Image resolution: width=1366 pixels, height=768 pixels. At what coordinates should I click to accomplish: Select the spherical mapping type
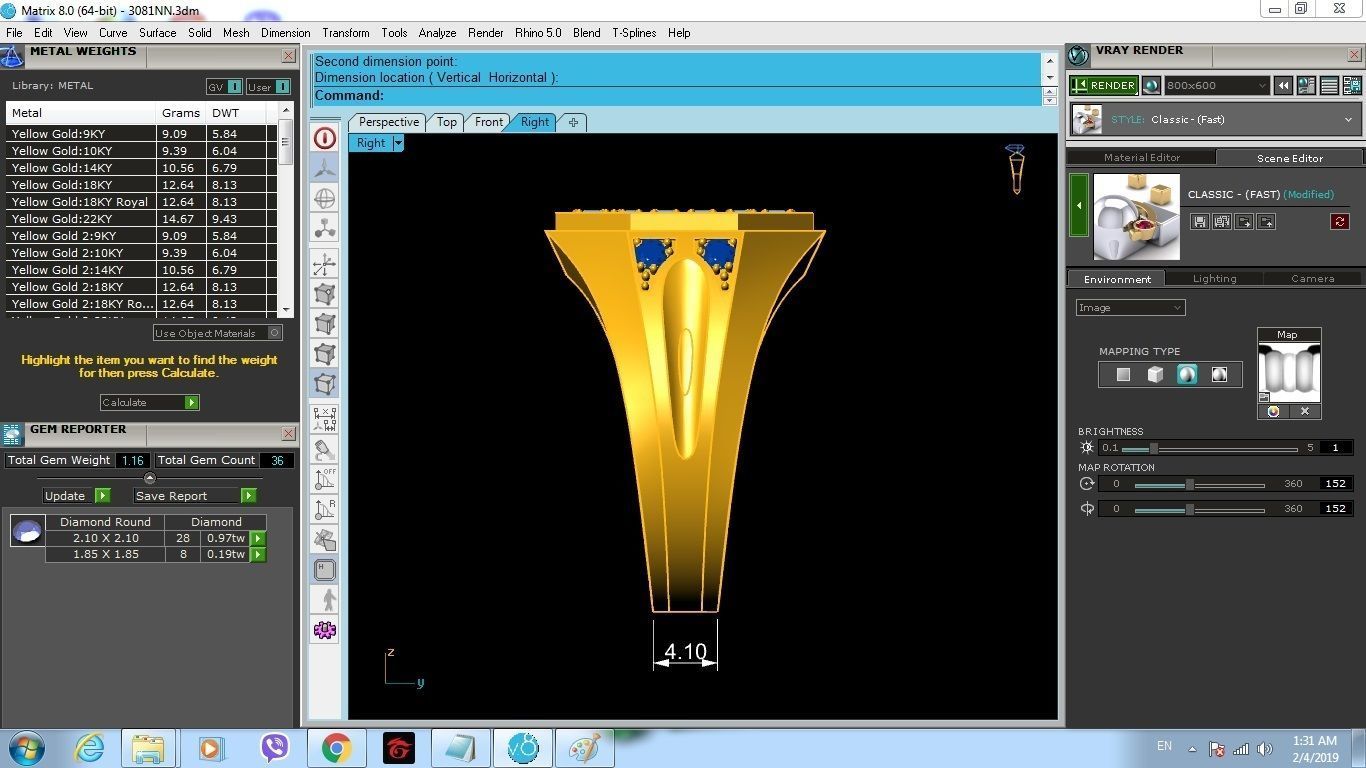pyautogui.click(x=1187, y=374)
